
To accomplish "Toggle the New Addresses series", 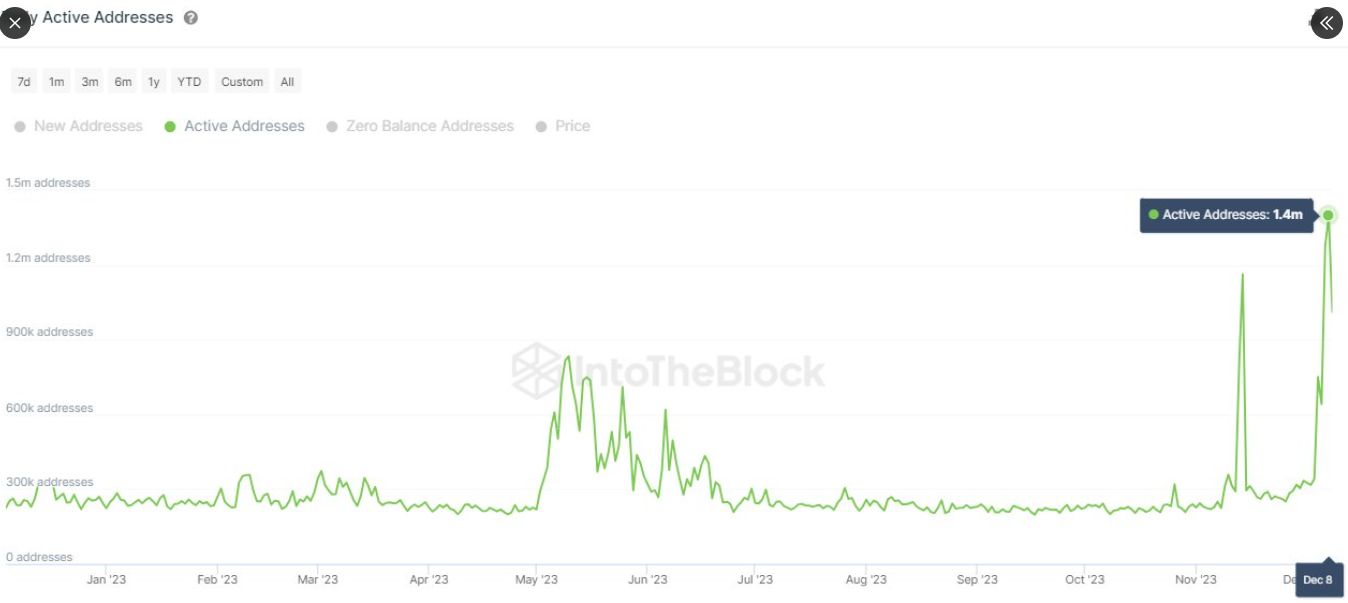I will point(88,127).
